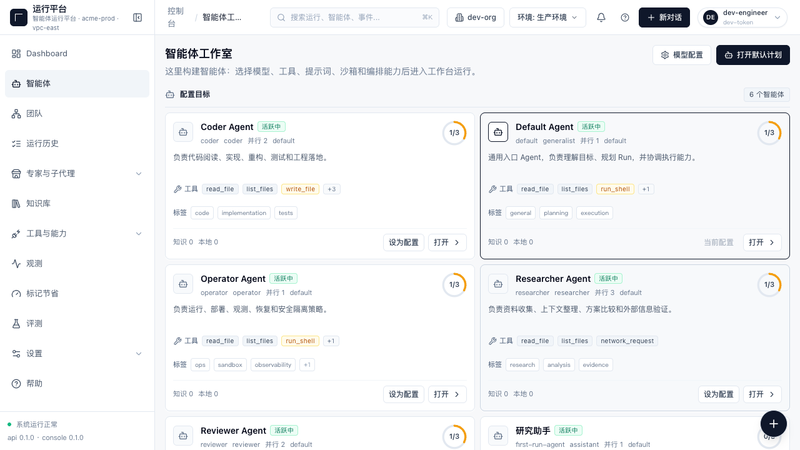Set Researcher Agent as config (设为配置)
The height and width of the screenshot is (450, 800).
(x=718, y=394)
